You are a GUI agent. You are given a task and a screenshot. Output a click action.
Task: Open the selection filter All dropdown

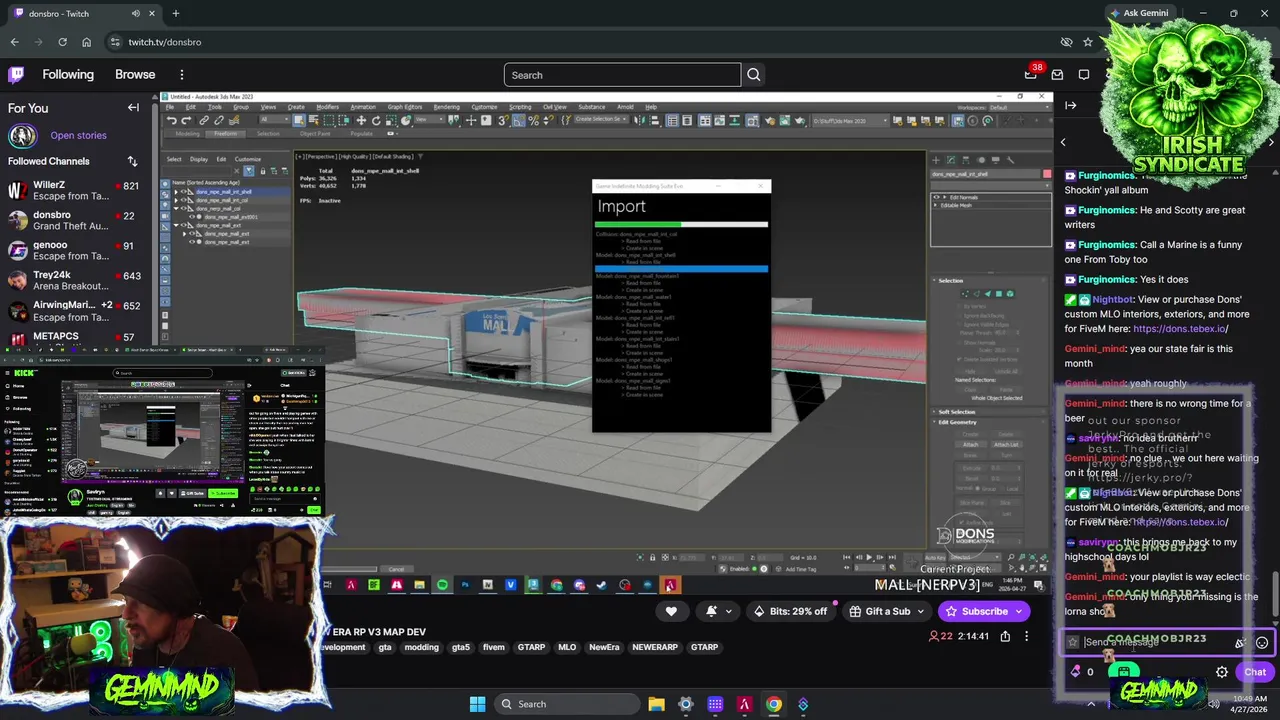click(272, 121)
